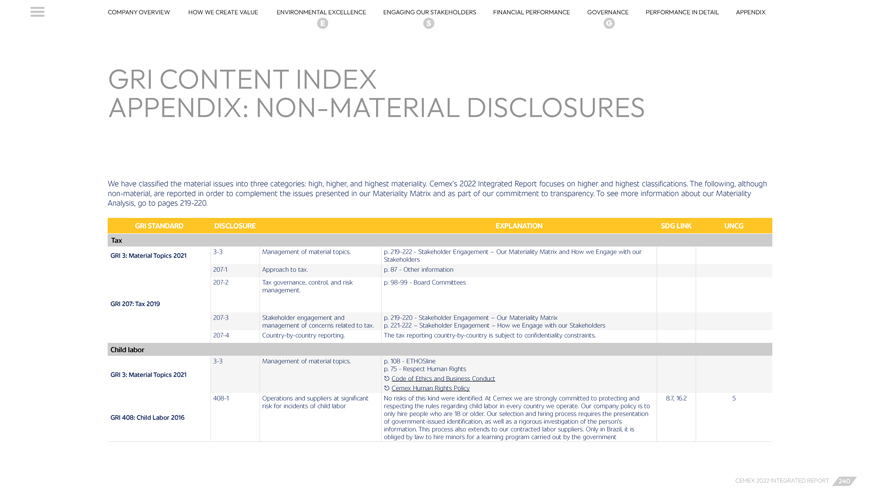Select the UNCG column header
Image resolution: width=880 pixels, height=495 pixels.
pos(734,226)
